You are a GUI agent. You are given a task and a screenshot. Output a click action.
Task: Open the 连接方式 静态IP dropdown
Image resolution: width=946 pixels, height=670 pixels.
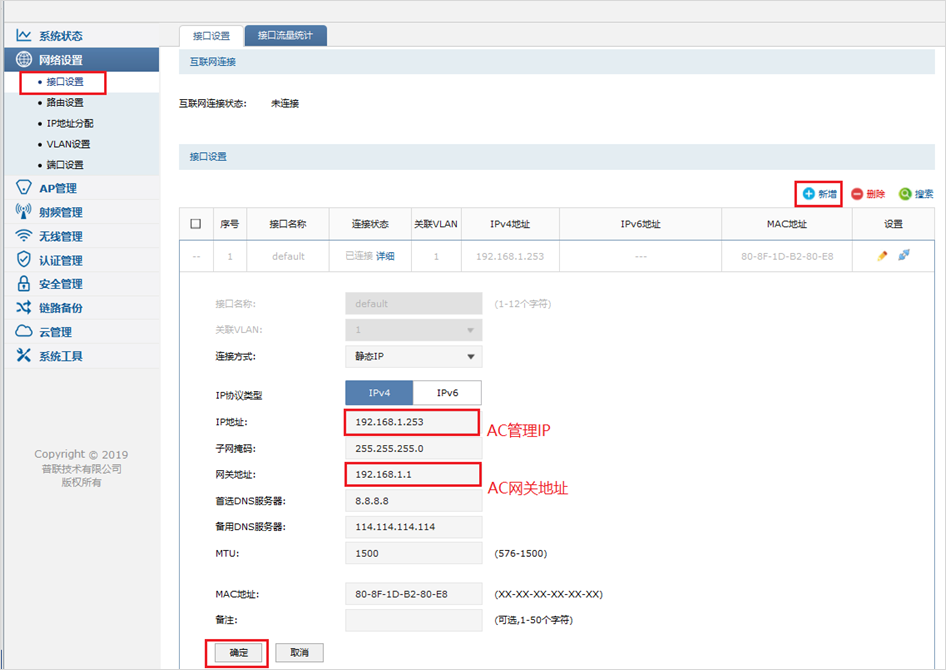pyautogui.click(x=413, y=357)
